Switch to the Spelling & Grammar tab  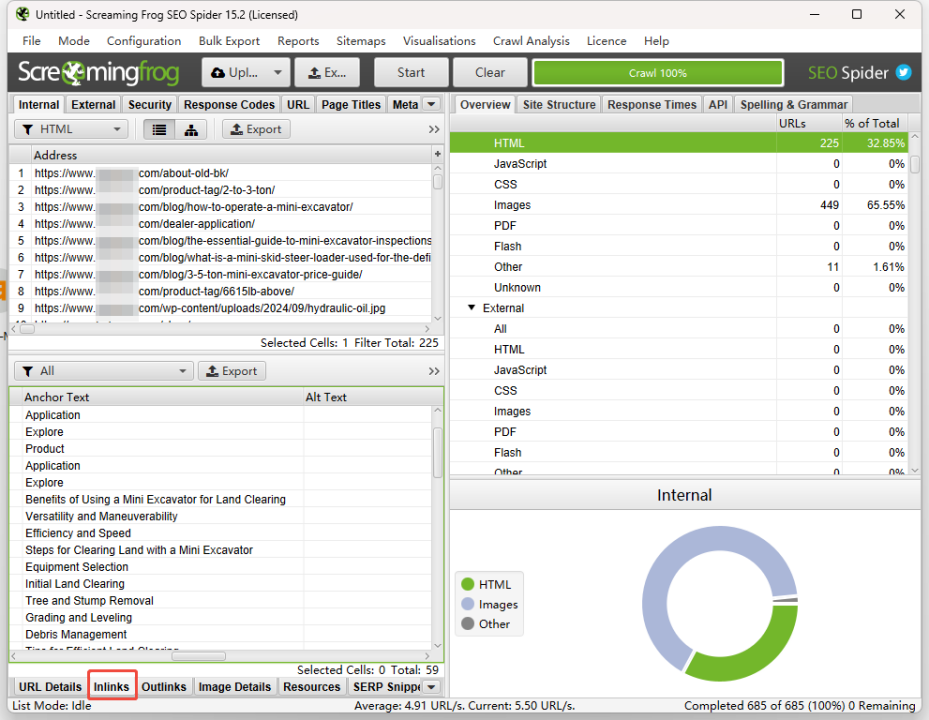pyautogui.click(x=793, y=104)
